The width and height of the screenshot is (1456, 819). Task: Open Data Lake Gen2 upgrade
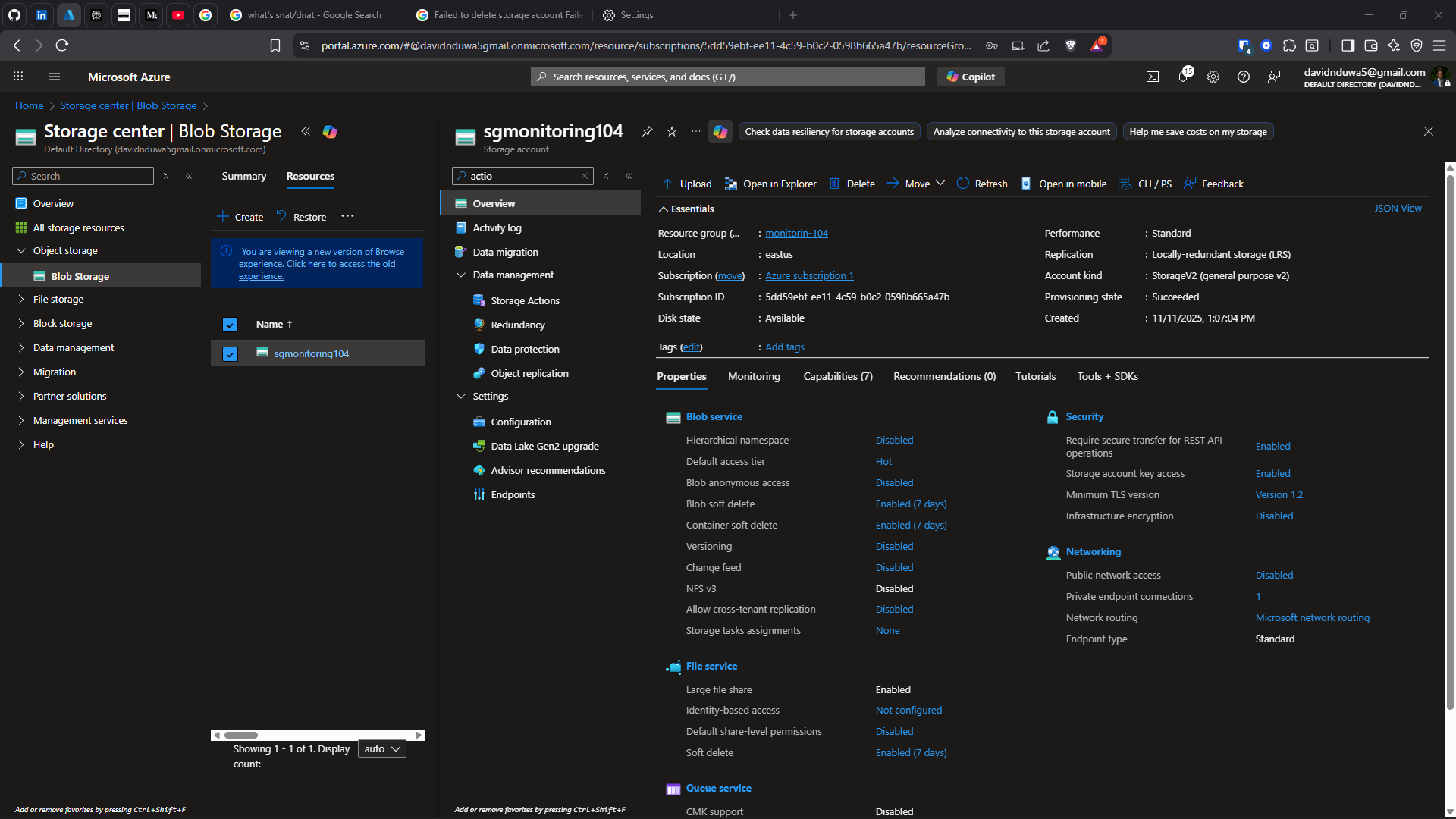pyautogui.click(x=544, y=446)
